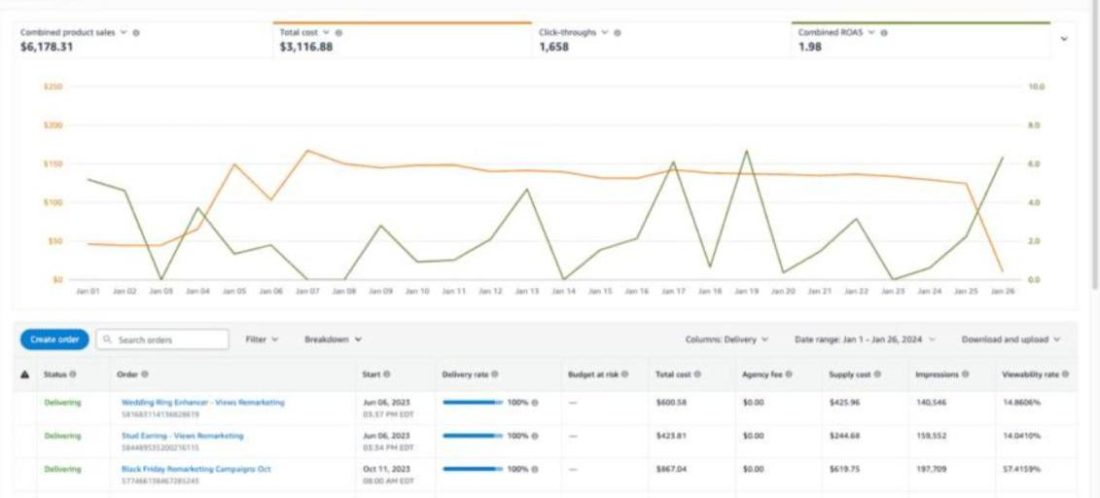
Task: Click the 159,552 impressions cell
Action: click(x=931, y=436)
